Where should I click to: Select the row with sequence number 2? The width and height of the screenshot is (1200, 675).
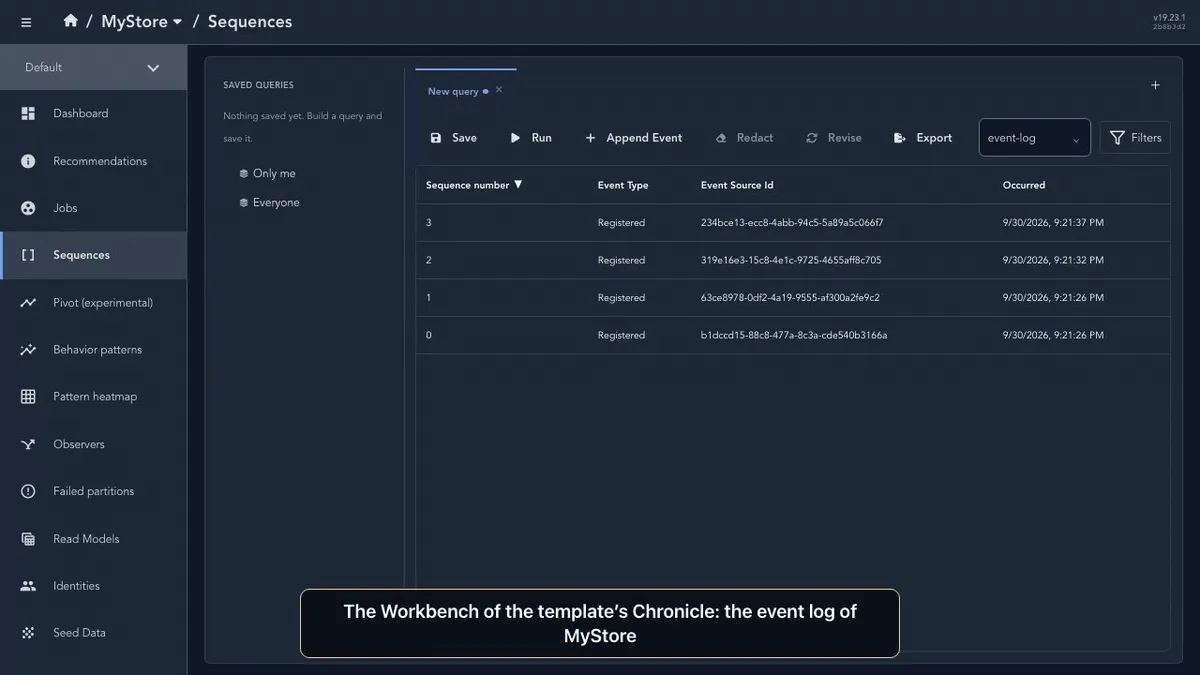(793, 260)
